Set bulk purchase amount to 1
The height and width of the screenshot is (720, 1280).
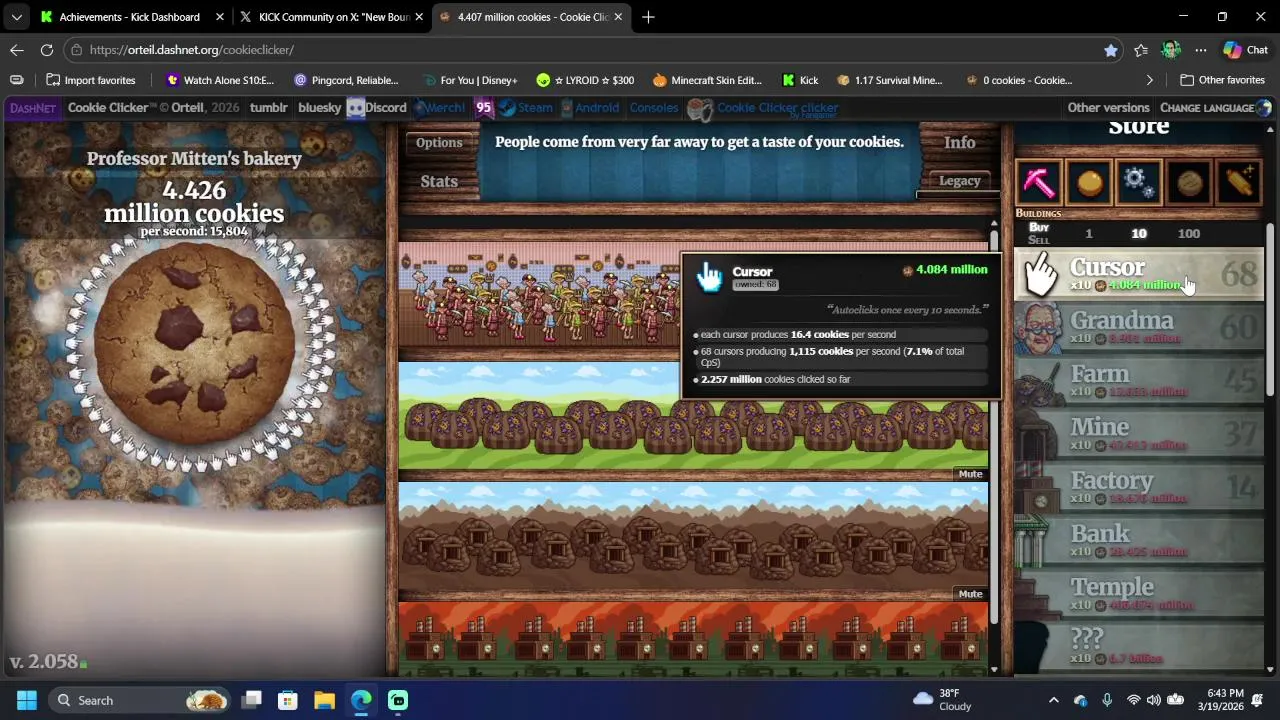[x=1089, y=234]
